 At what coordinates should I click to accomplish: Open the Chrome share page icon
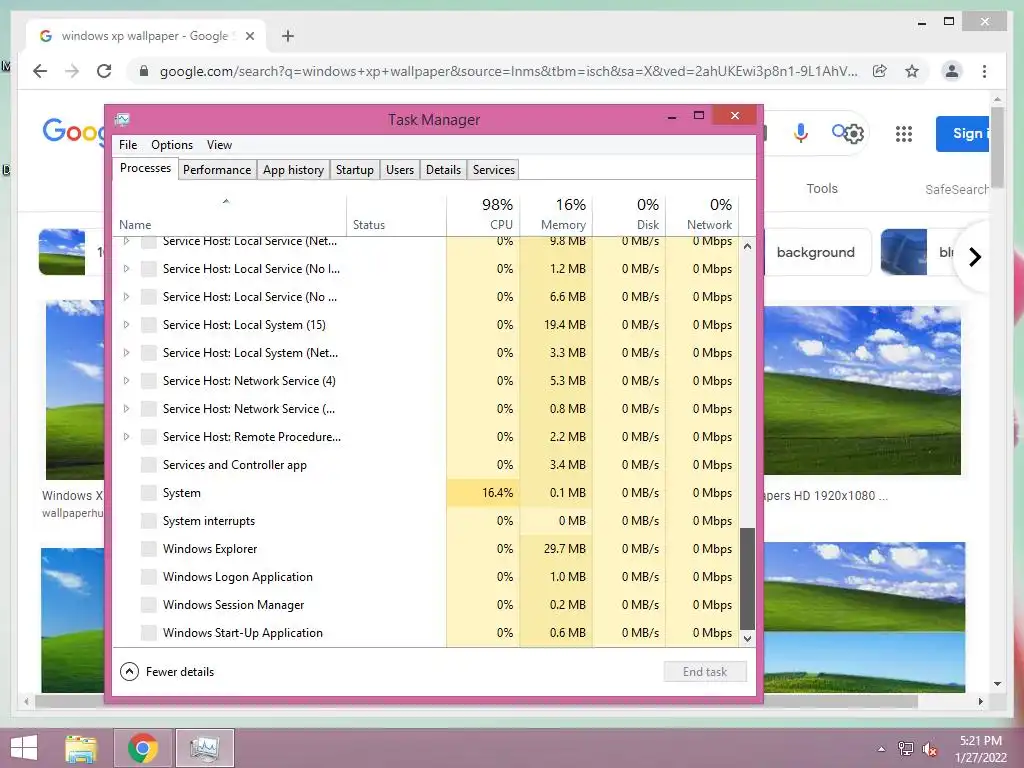(880, 71)
